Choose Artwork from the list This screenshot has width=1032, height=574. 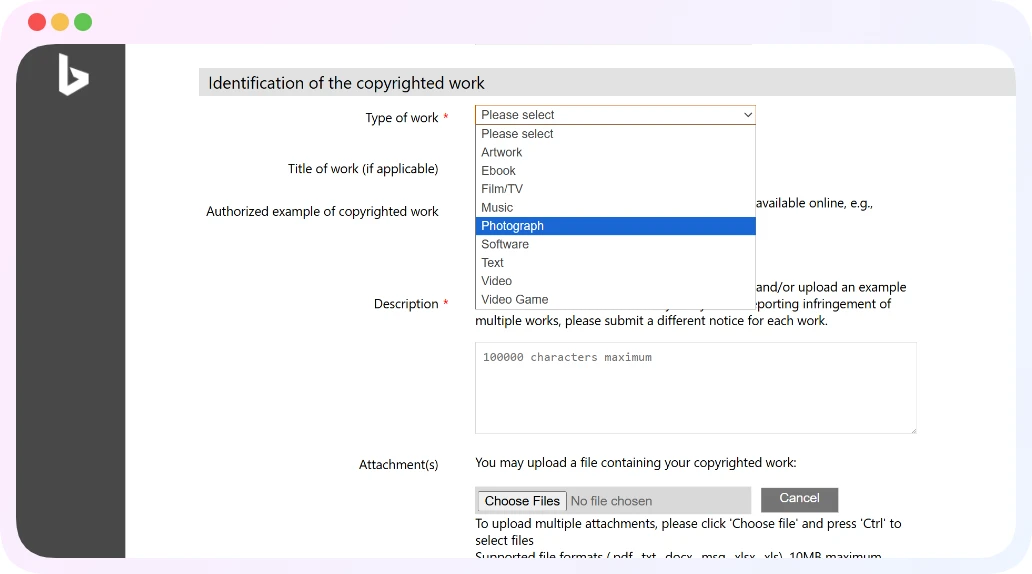[615, 152]
